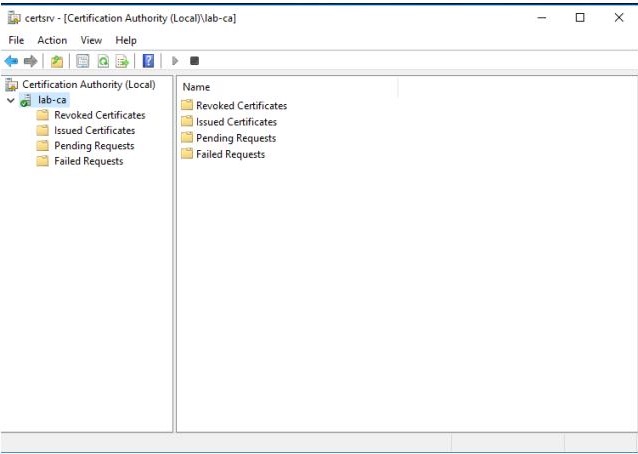638x454 pixels.
Task: Click the Name column header
Action: 196,87
